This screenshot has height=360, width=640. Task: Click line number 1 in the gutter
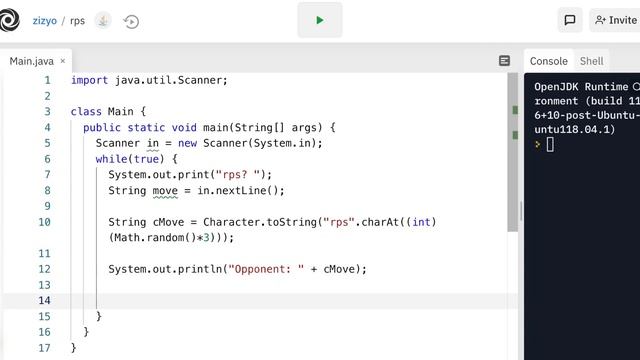(x=47, y=80)
